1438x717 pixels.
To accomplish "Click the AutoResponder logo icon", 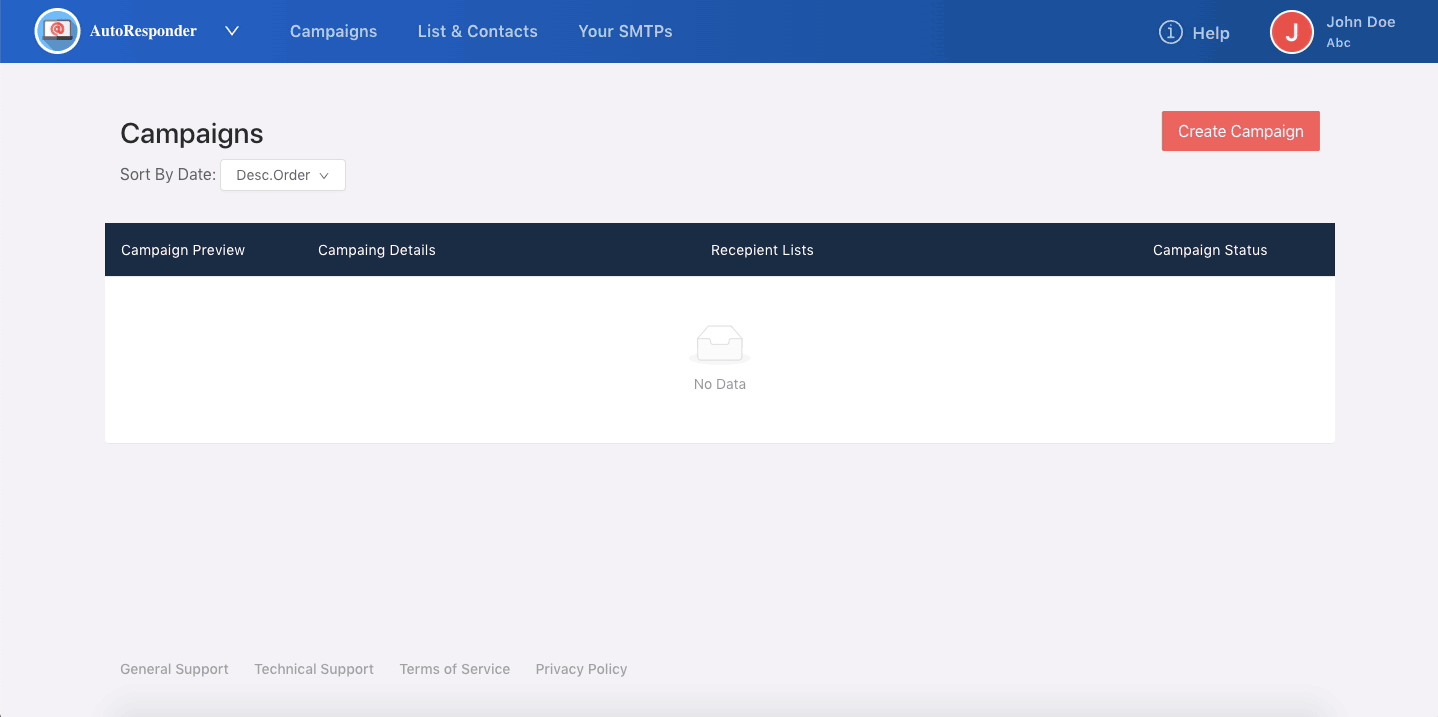I will pyautogui.click(x=57, y=31).
